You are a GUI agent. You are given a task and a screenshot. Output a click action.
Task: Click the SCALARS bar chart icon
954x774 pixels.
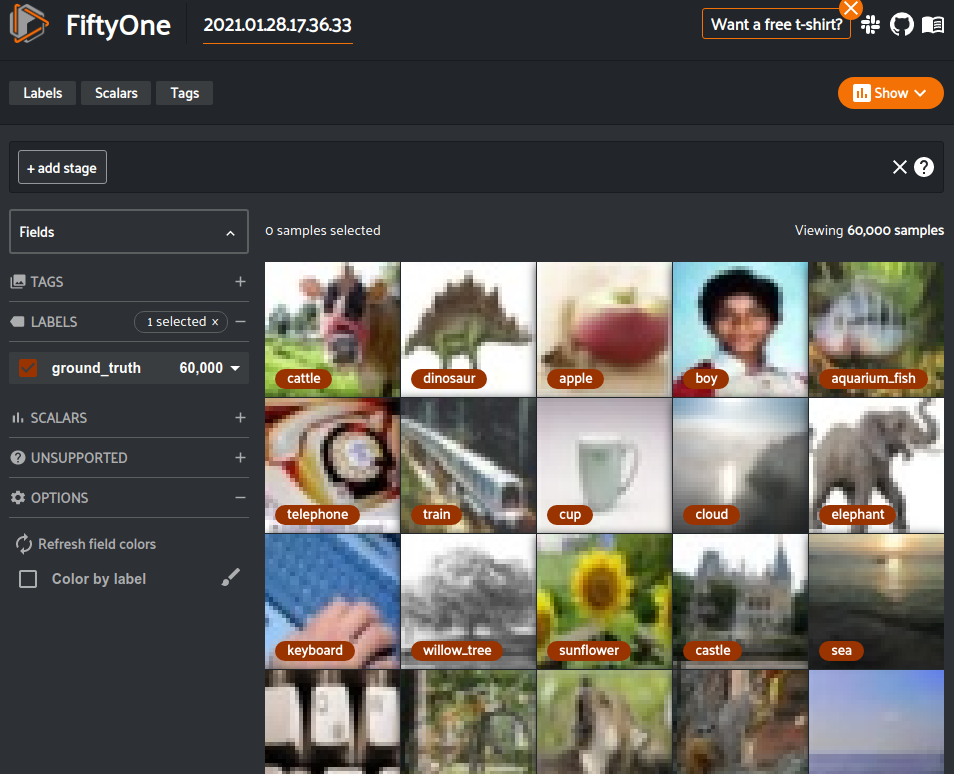click(x=18, y=417)
